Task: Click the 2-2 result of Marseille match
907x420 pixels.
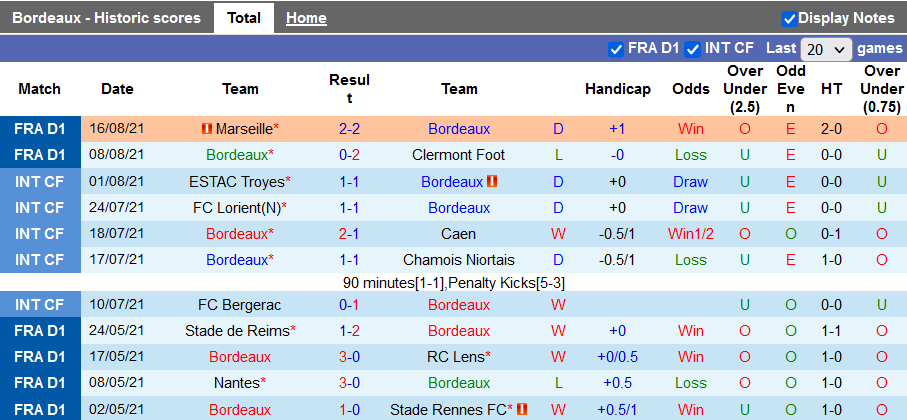Action: [349, 129]
